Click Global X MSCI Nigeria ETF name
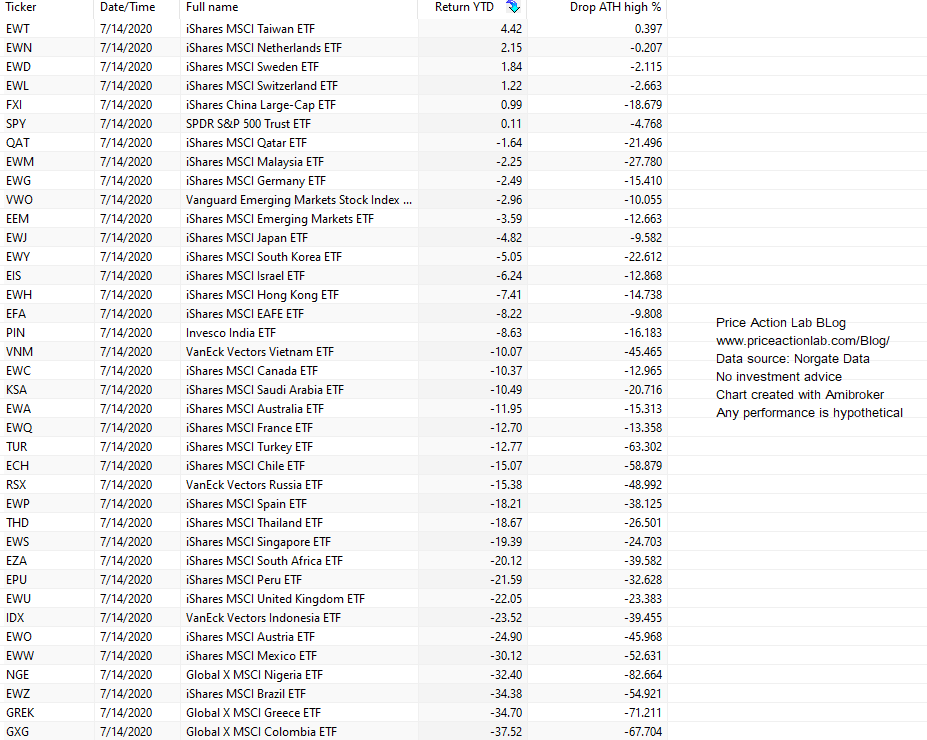Viewport: 927px width, 740px height. point(255,674)
